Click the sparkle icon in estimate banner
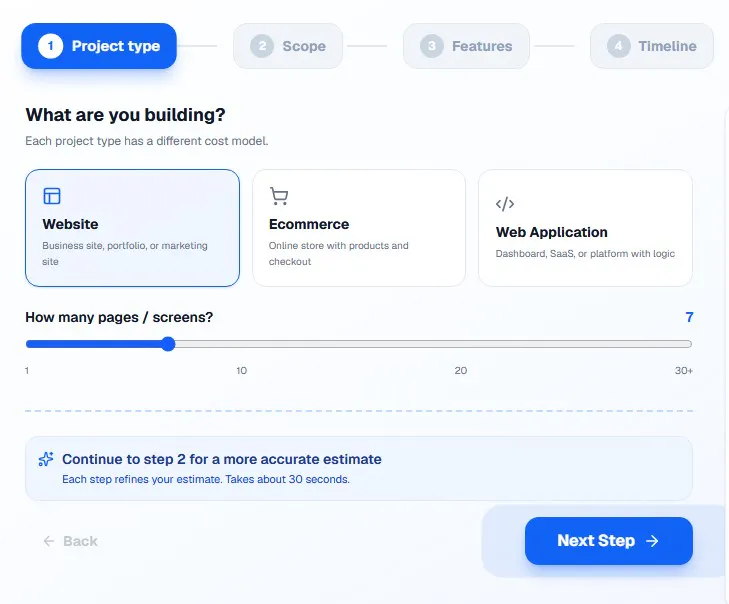This screenshot has height=604, width=729. point(46,459)
